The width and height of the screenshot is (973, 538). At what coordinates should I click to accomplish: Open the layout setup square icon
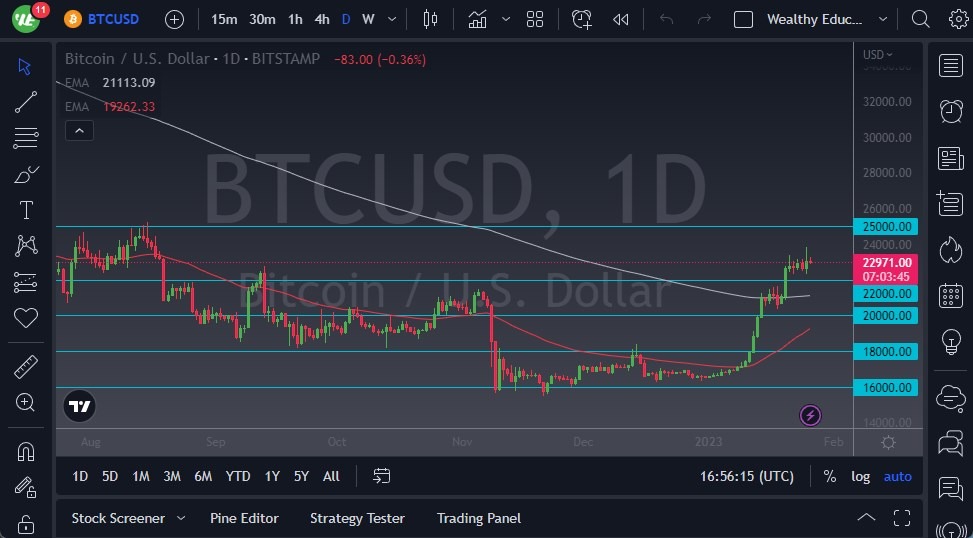click(743, 19)
